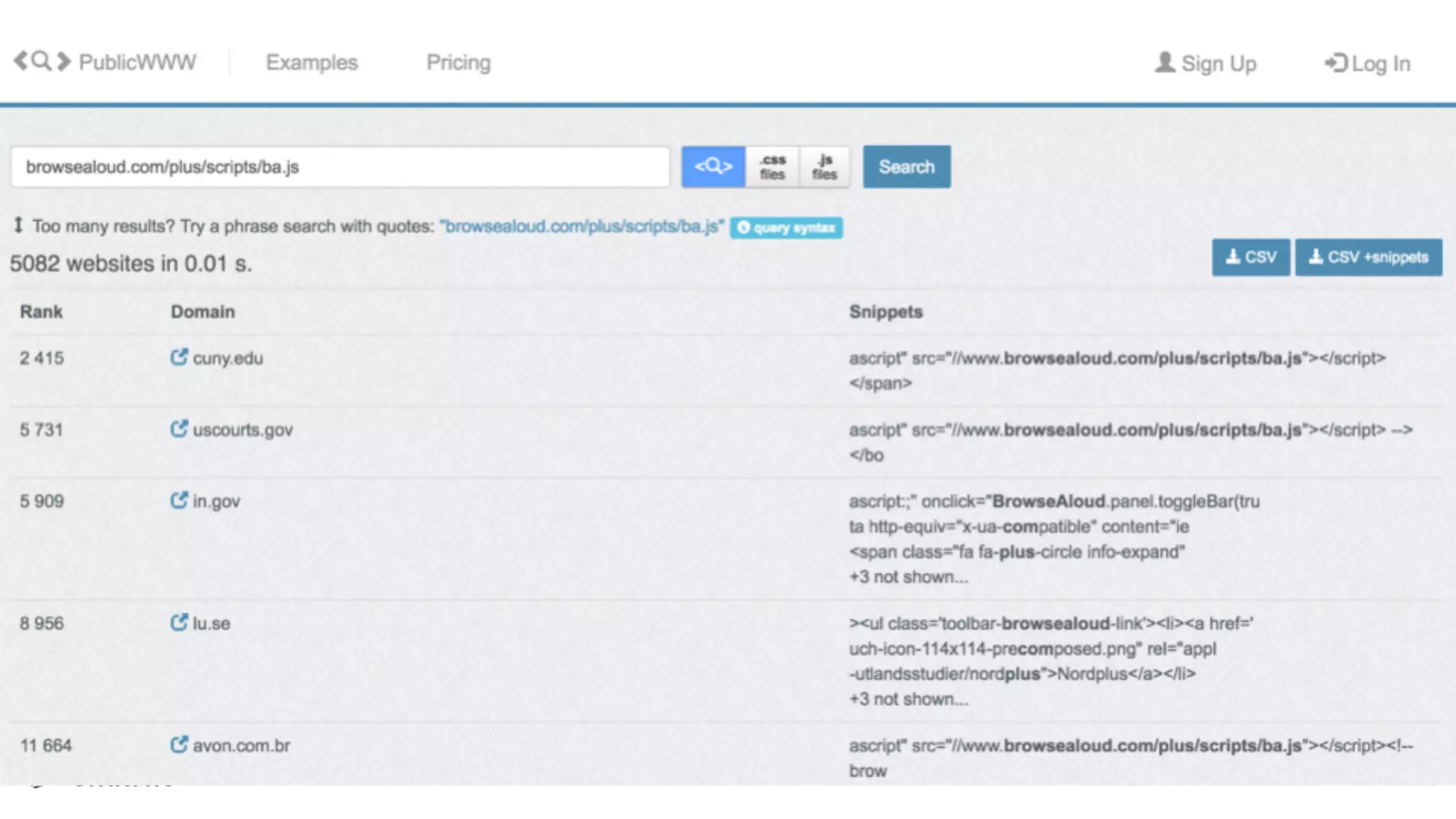Switch search mode to .css files
1456x819 pixels.
click(772, 167)
